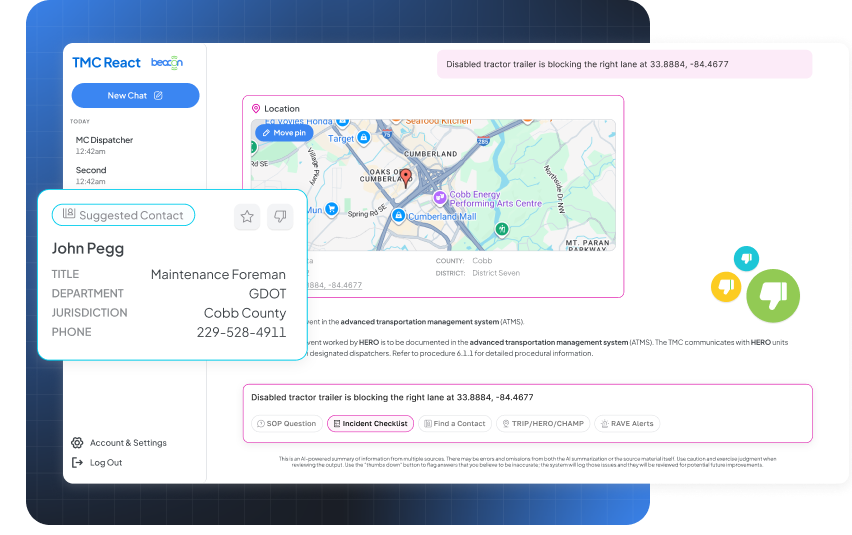The image size is (852, 535).
Task: Open the MC Dispatcher chat
Action: [x=104, y=145]
